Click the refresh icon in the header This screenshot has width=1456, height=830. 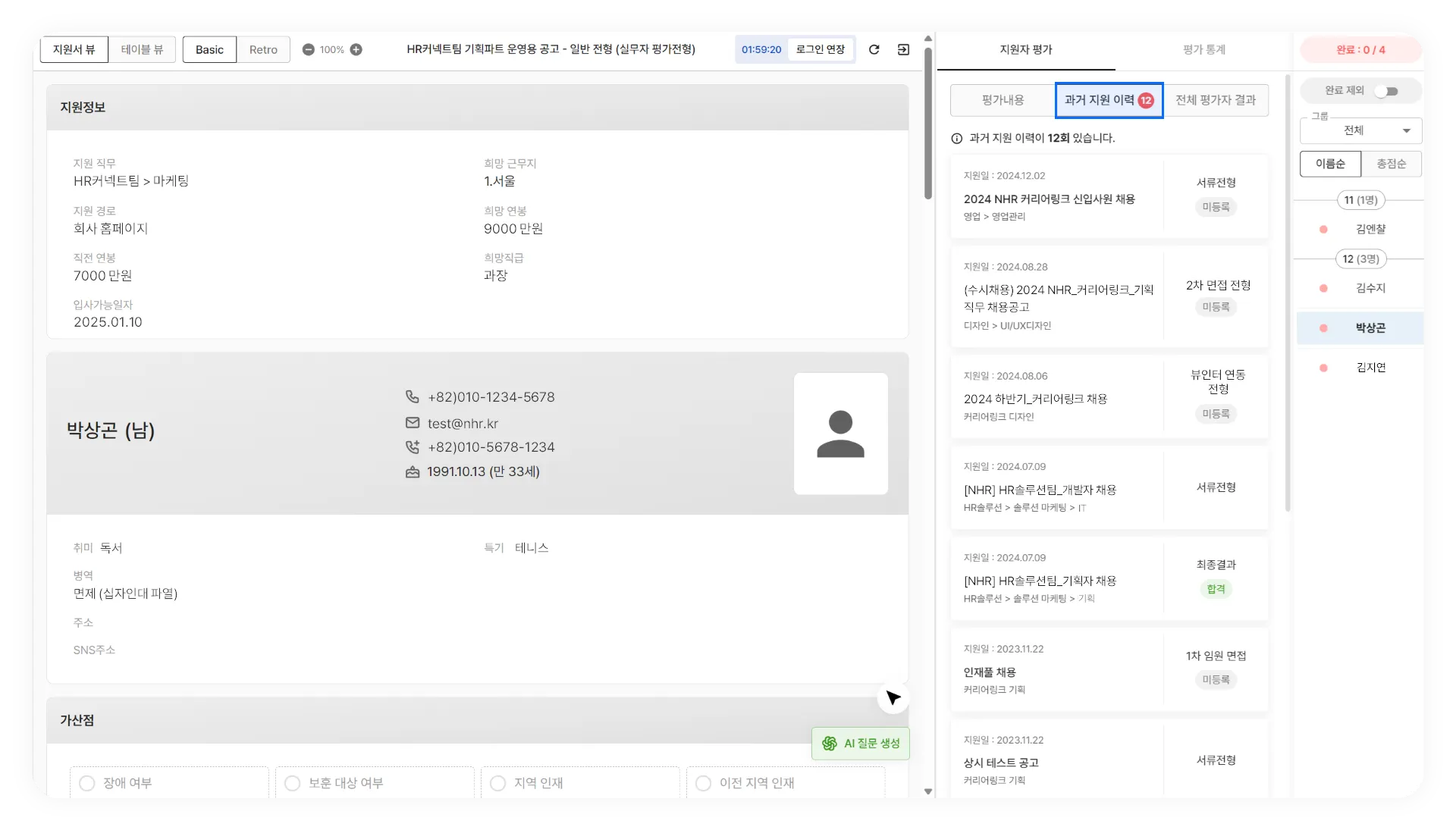click(x=874, y=49)
